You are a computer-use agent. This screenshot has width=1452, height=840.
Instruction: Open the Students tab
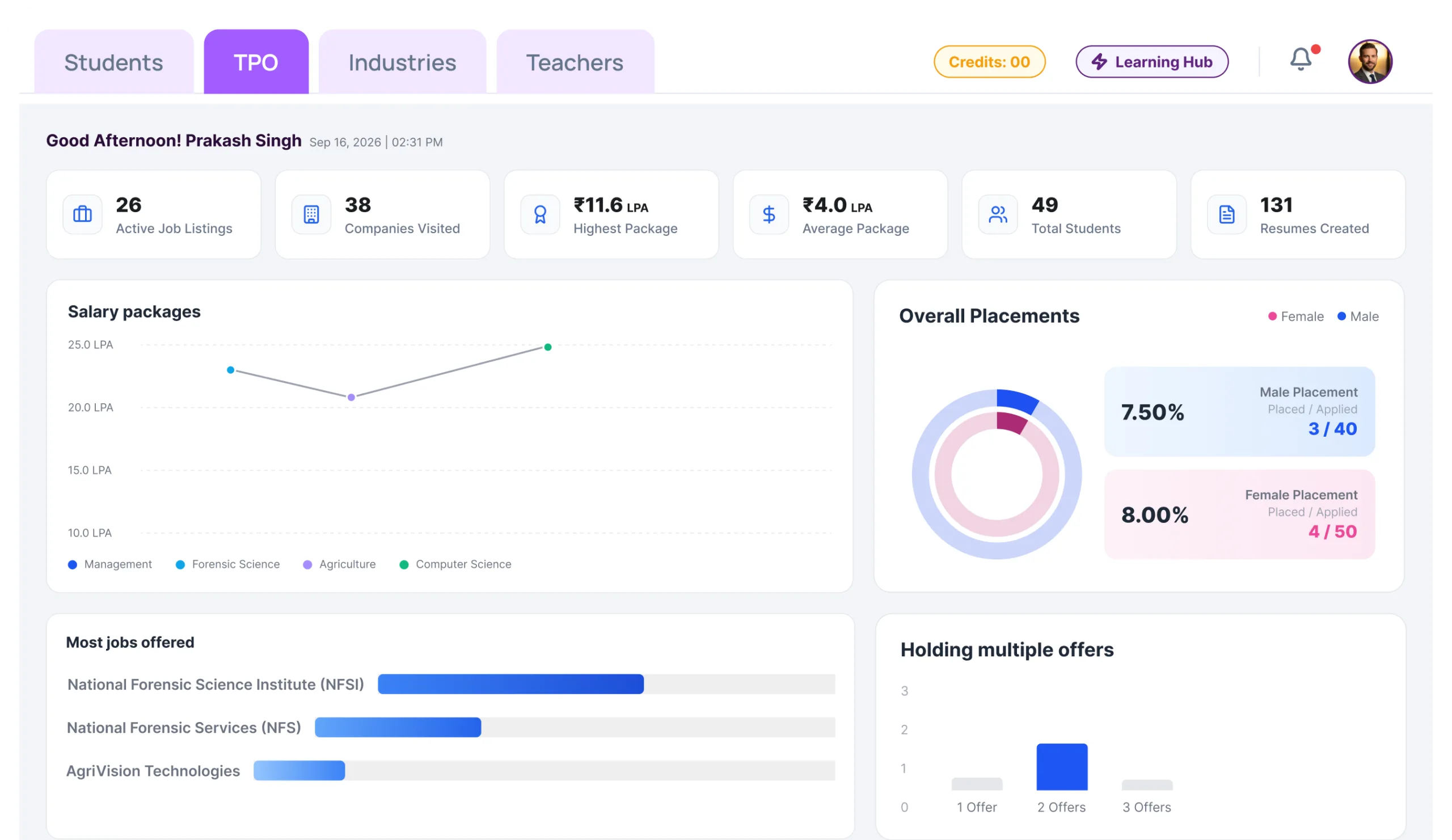[x=113, y=62]
